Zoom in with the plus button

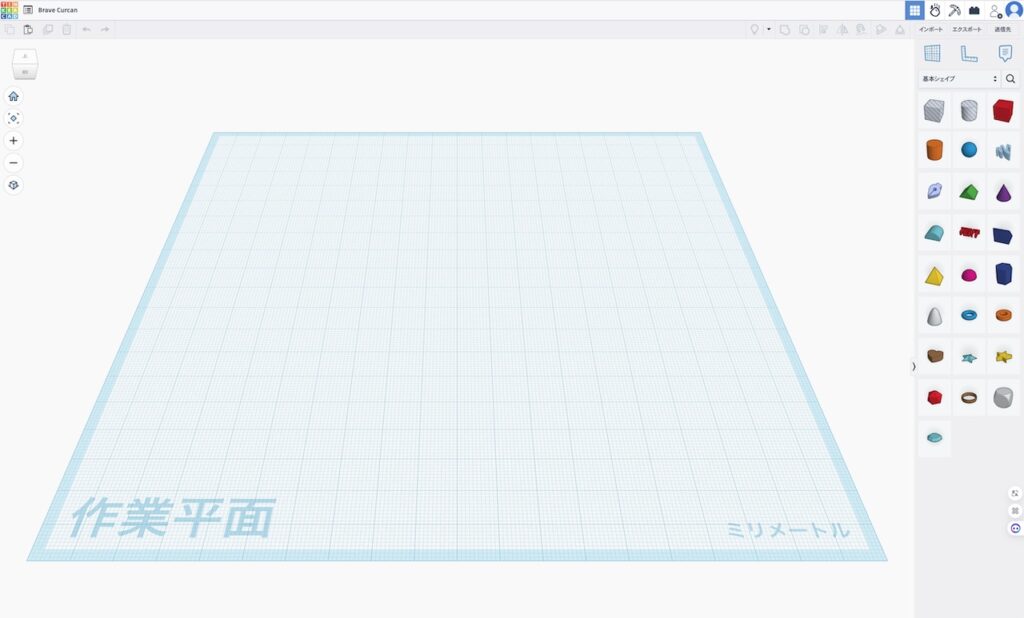13,141
